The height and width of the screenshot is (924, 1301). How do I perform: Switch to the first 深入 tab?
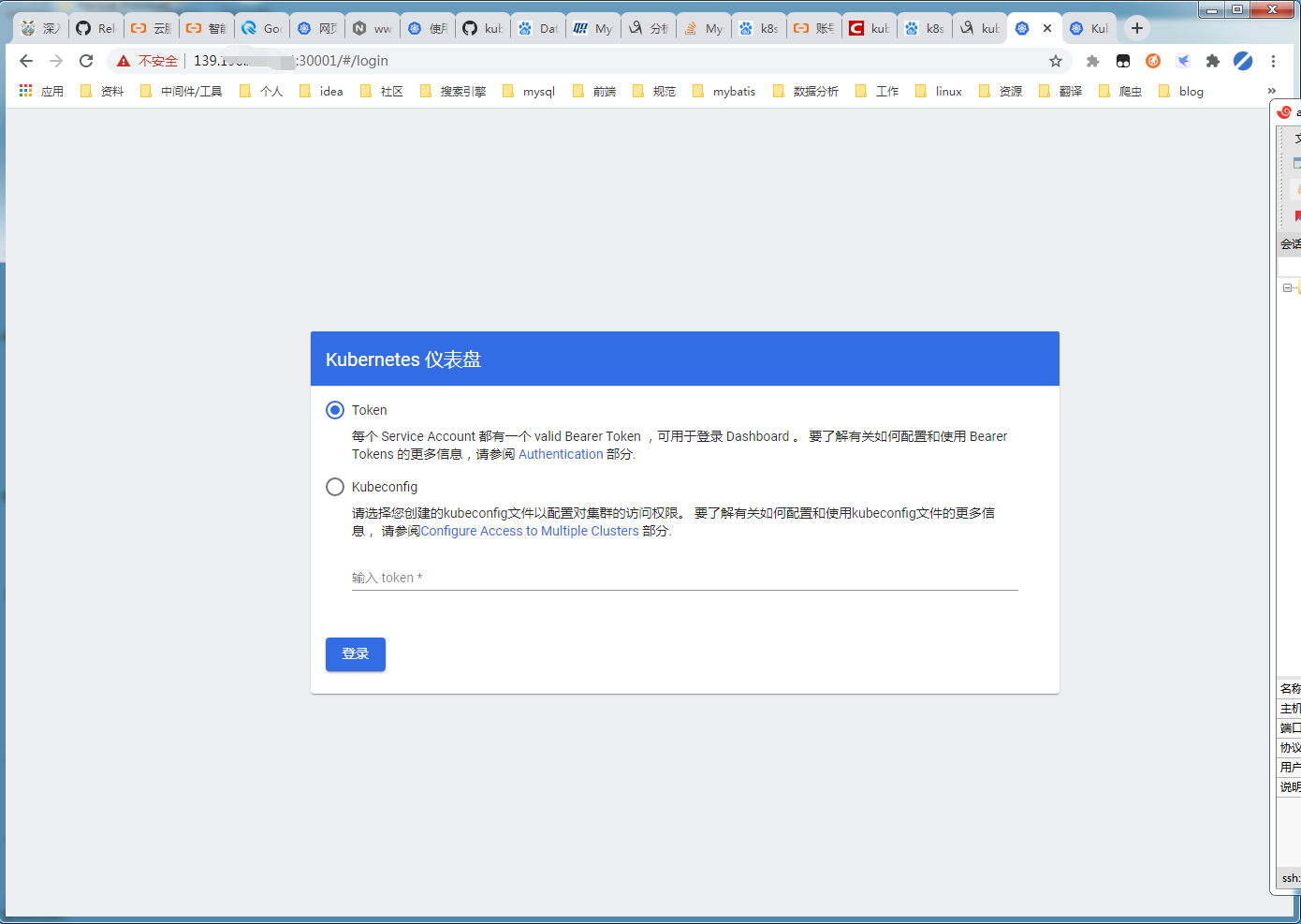40,28
